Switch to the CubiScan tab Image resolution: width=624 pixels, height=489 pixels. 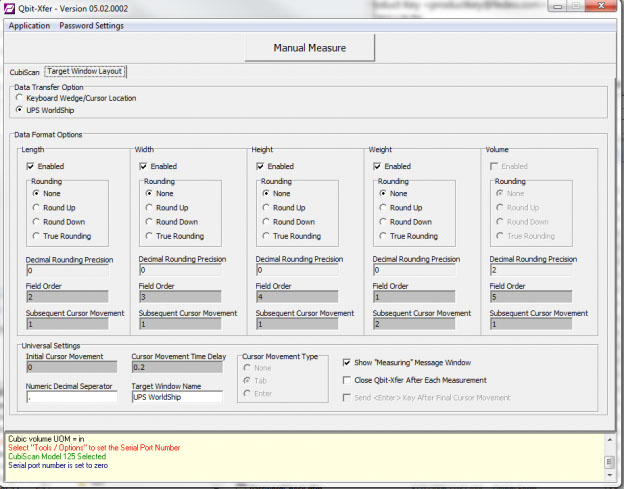(x=24, y=73)
